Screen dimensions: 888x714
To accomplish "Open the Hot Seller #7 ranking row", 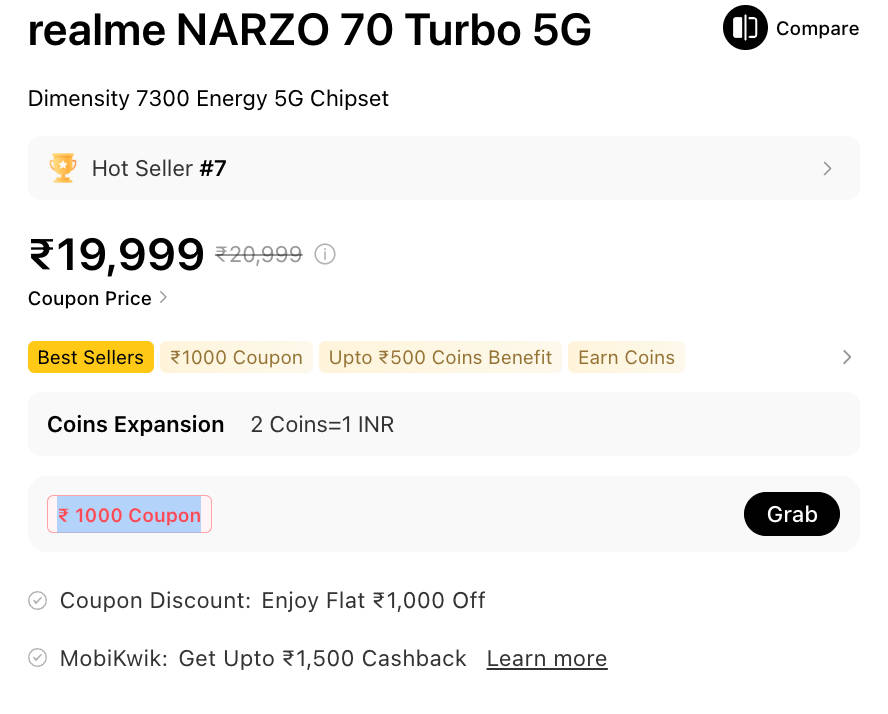I will pyautogui.click(x=443, y=168).
